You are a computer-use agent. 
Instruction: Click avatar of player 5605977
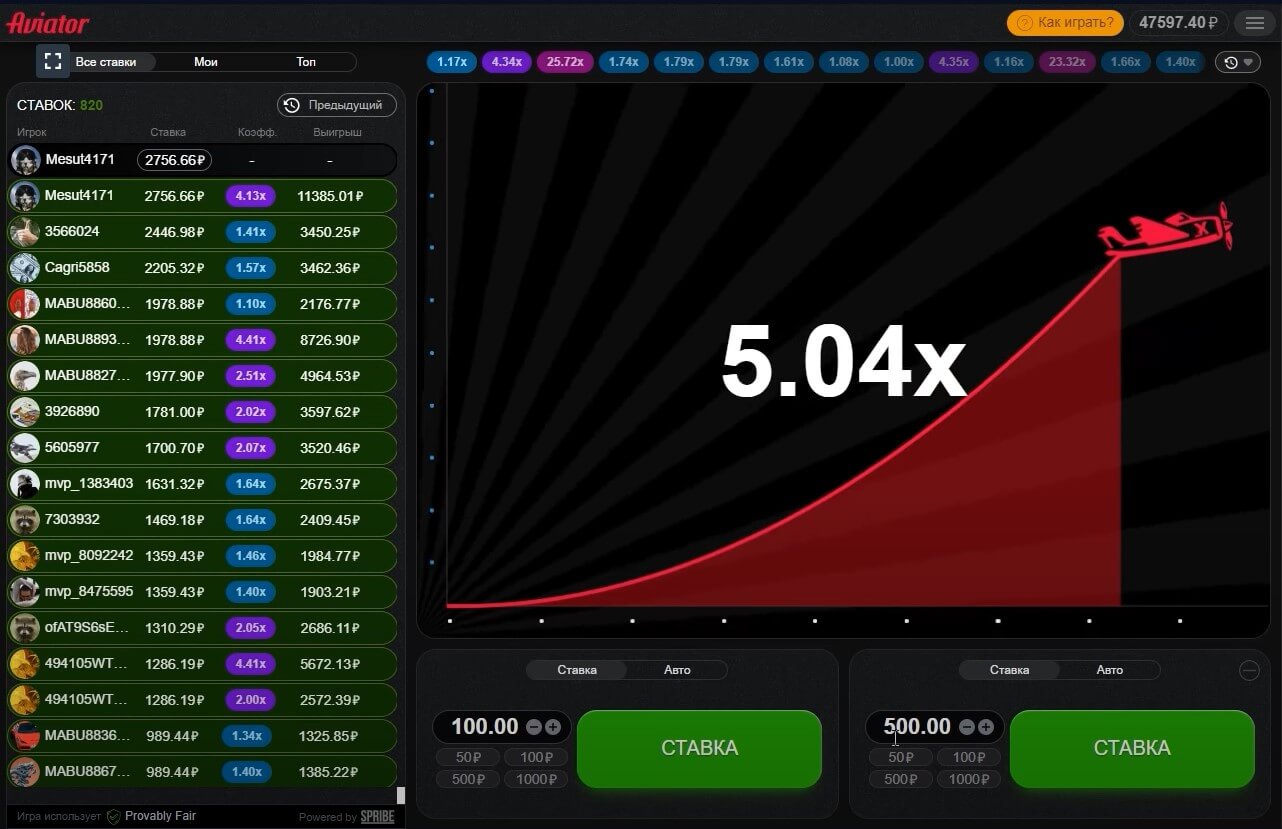coord(25,448)
